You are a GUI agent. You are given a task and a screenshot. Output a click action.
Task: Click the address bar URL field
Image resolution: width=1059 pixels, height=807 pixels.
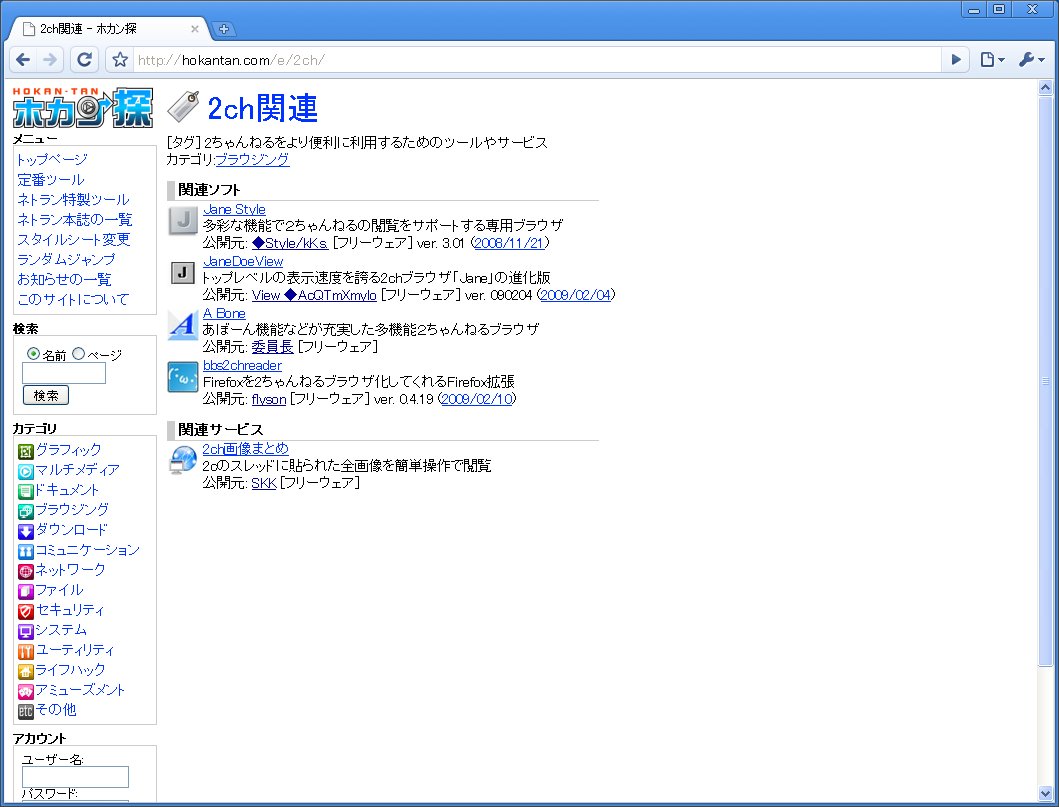[537, 60]
